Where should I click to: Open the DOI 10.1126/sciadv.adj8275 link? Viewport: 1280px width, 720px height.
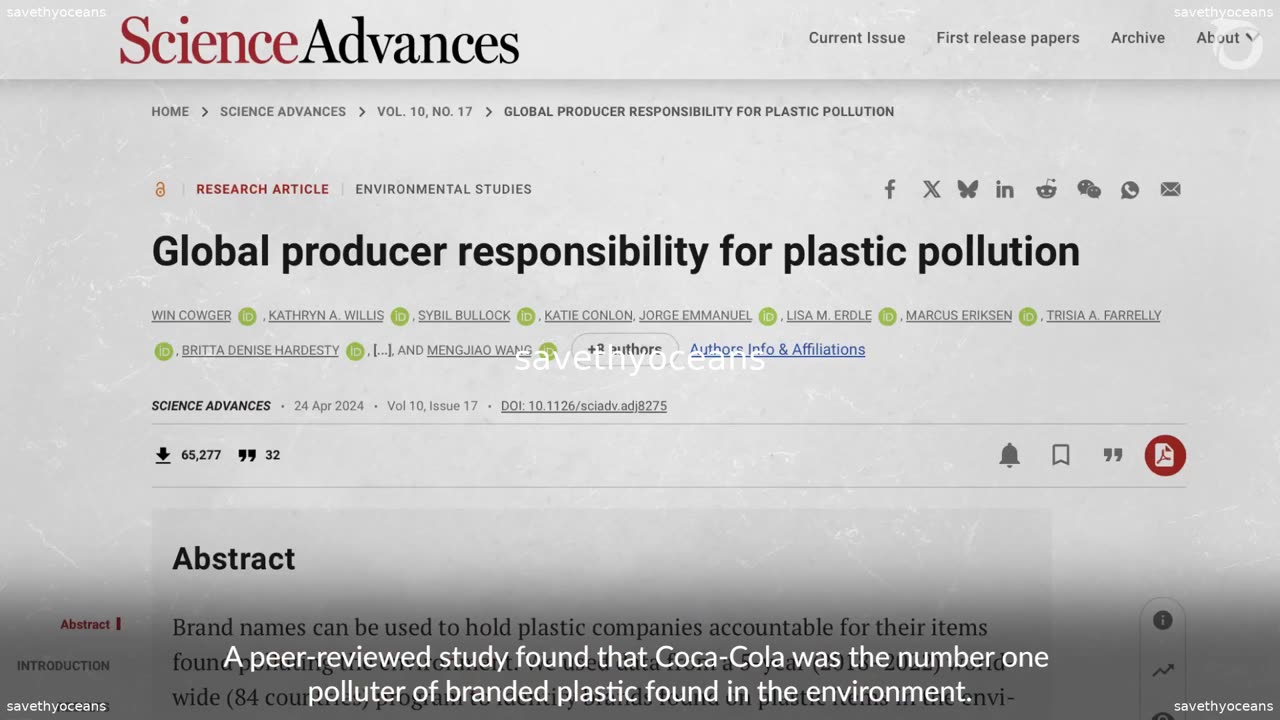pos(584,406)
